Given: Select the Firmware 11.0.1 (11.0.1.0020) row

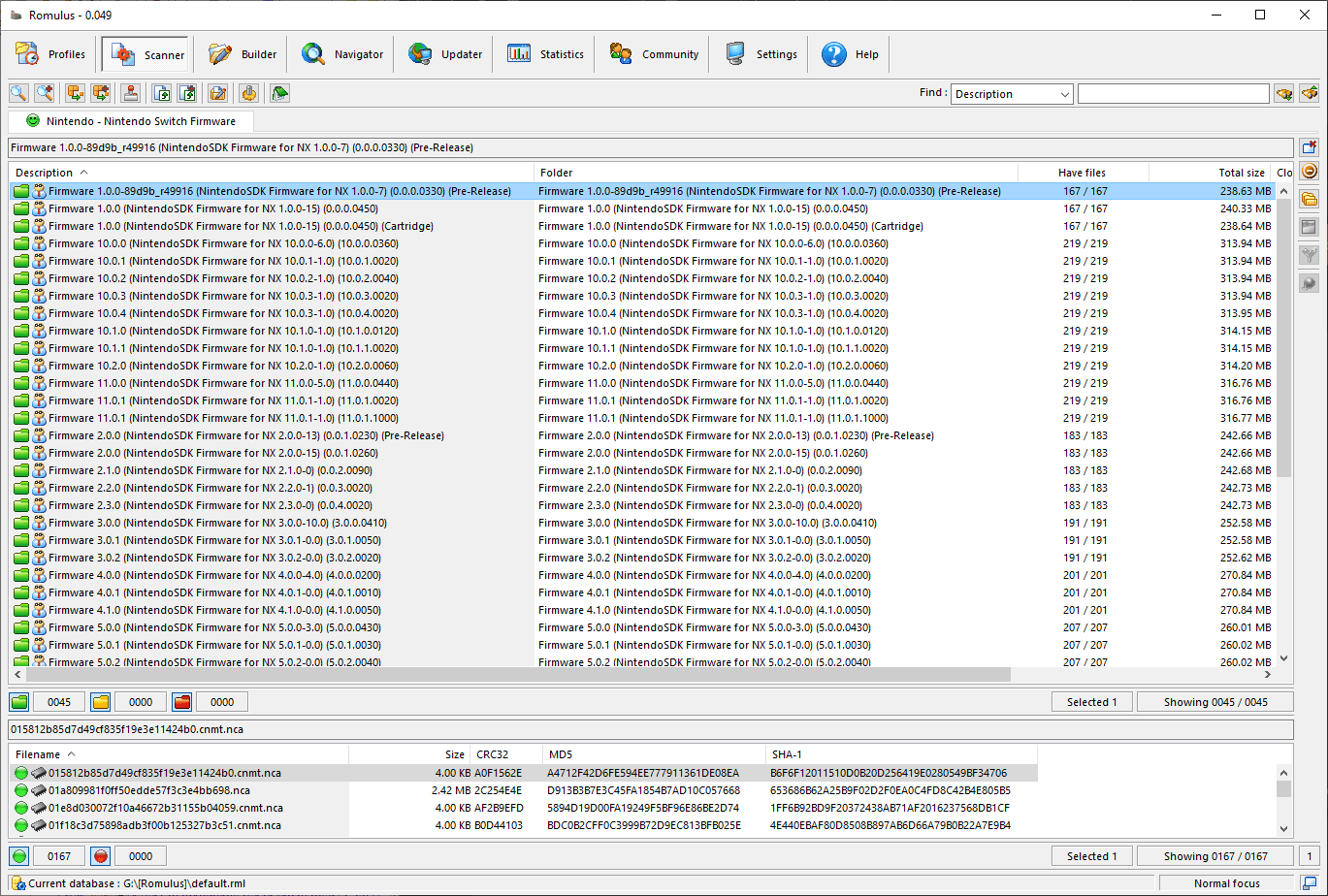Looking at the screenshot, I should [643, 400].
